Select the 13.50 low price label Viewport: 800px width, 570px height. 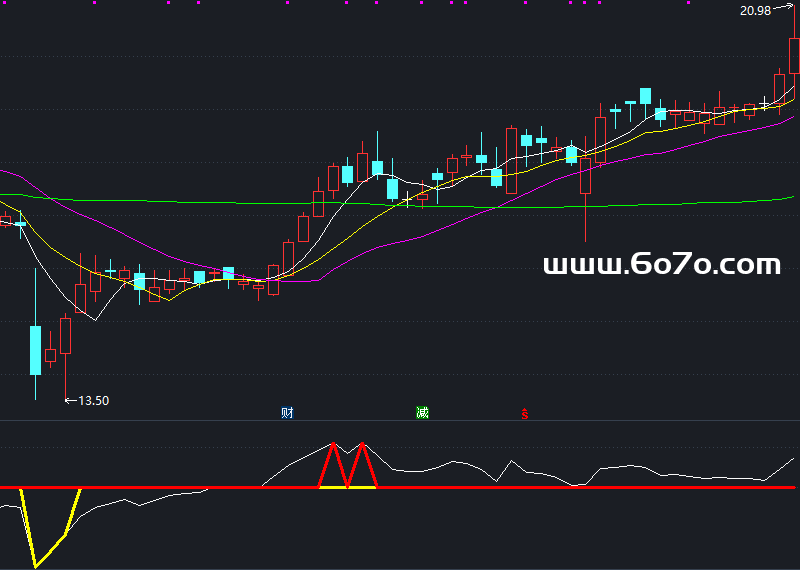tap(94, 401)
